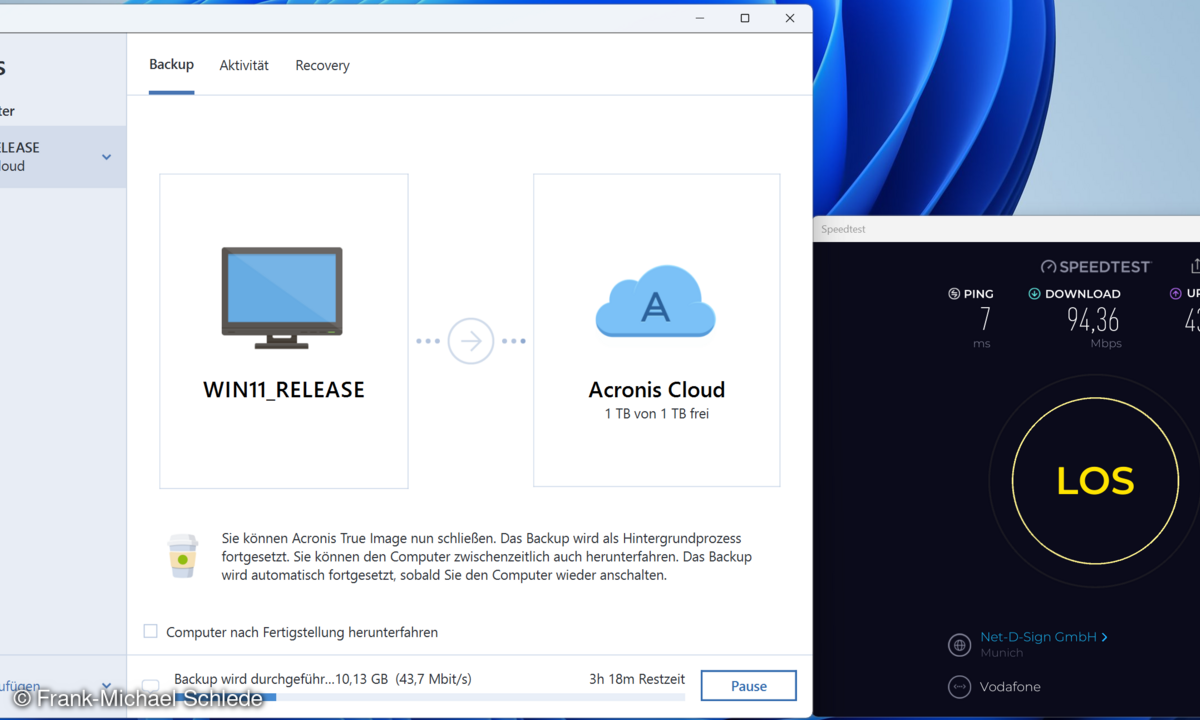Screen dimensions: 1200x720
Task: Click the globe icon beside Net-D-Sign GmbH
Action: pyautogui.click(x=959, y=645)
